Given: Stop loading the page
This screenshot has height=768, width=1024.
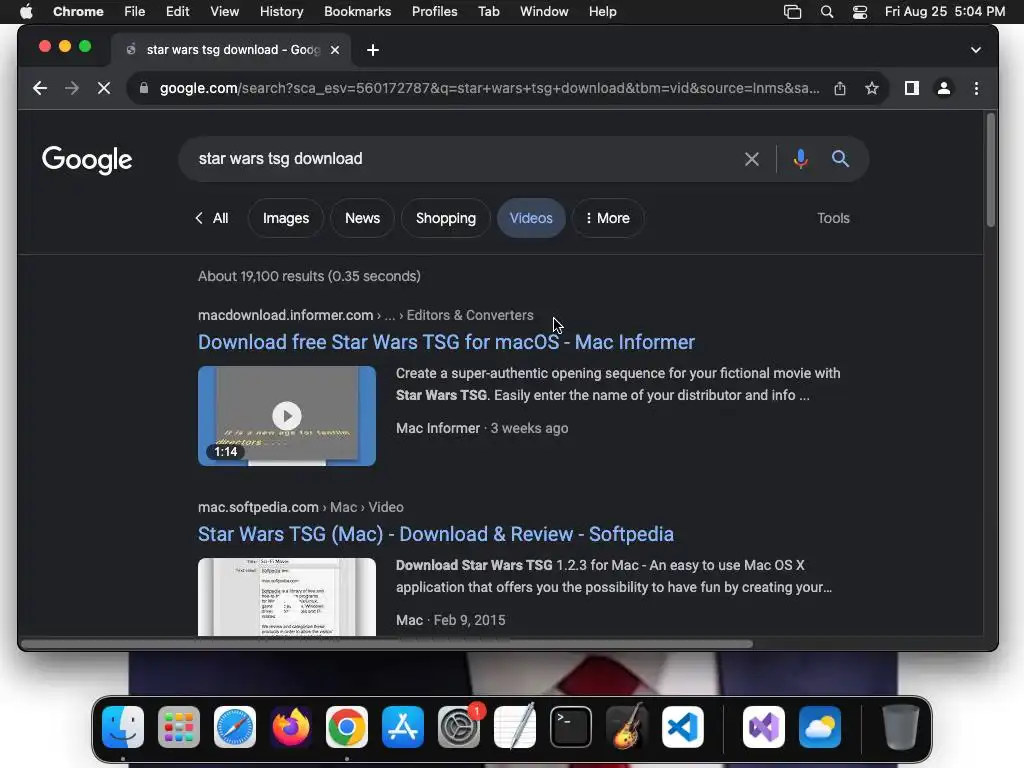Looking at the screenshot, I should point(104,88).
